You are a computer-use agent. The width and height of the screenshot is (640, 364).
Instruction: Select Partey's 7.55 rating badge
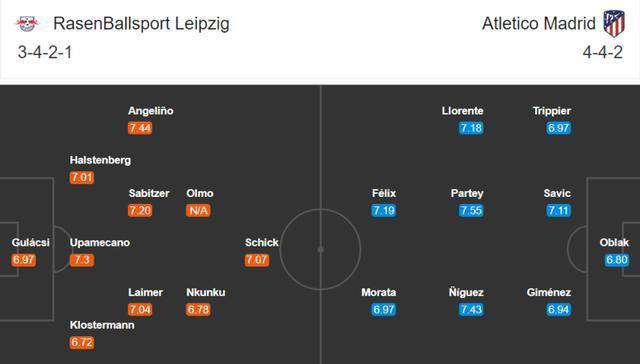pyautogui.click(x=471, y=211)
